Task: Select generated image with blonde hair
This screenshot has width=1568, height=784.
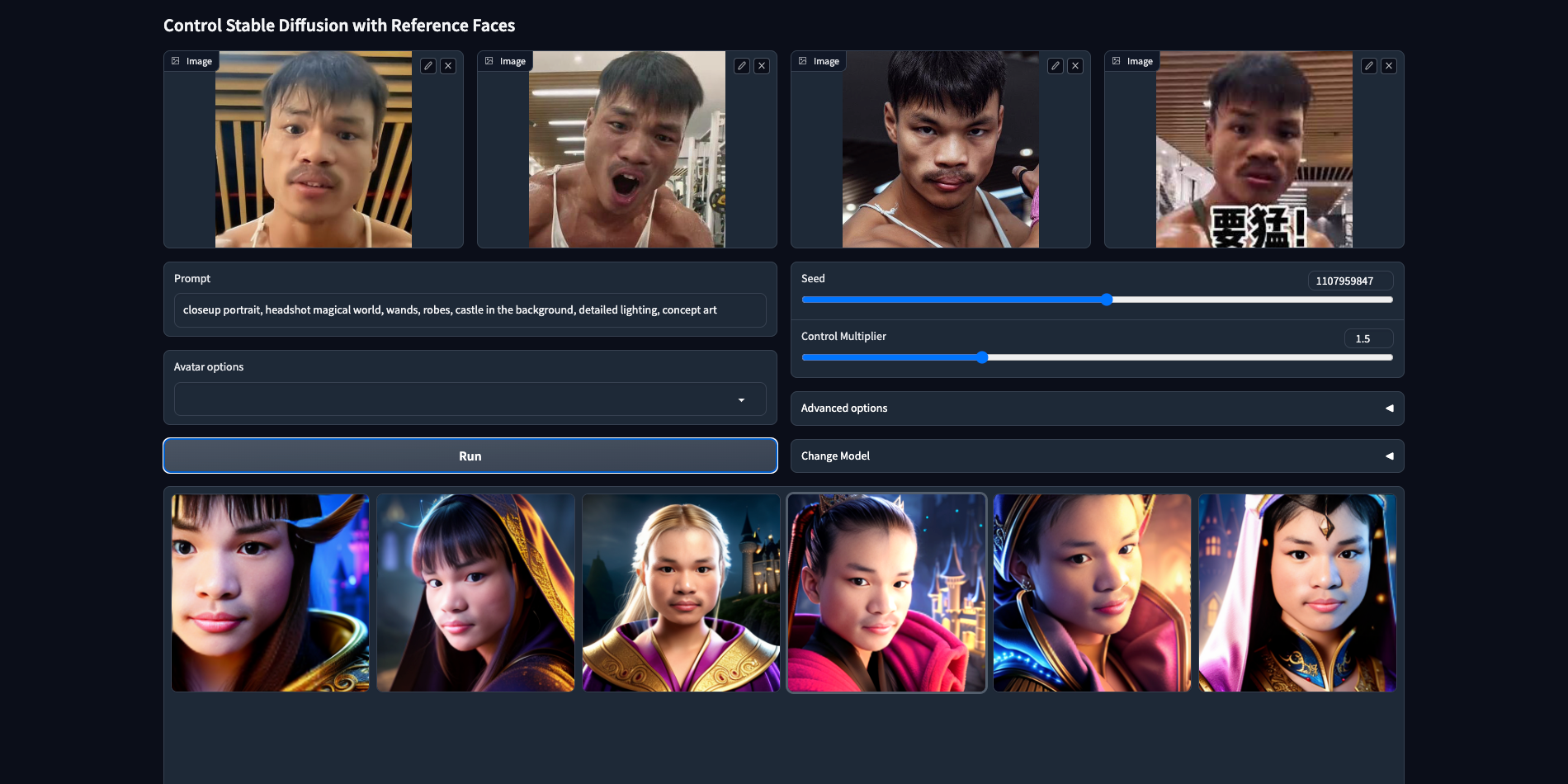Action: coord(682,593)
